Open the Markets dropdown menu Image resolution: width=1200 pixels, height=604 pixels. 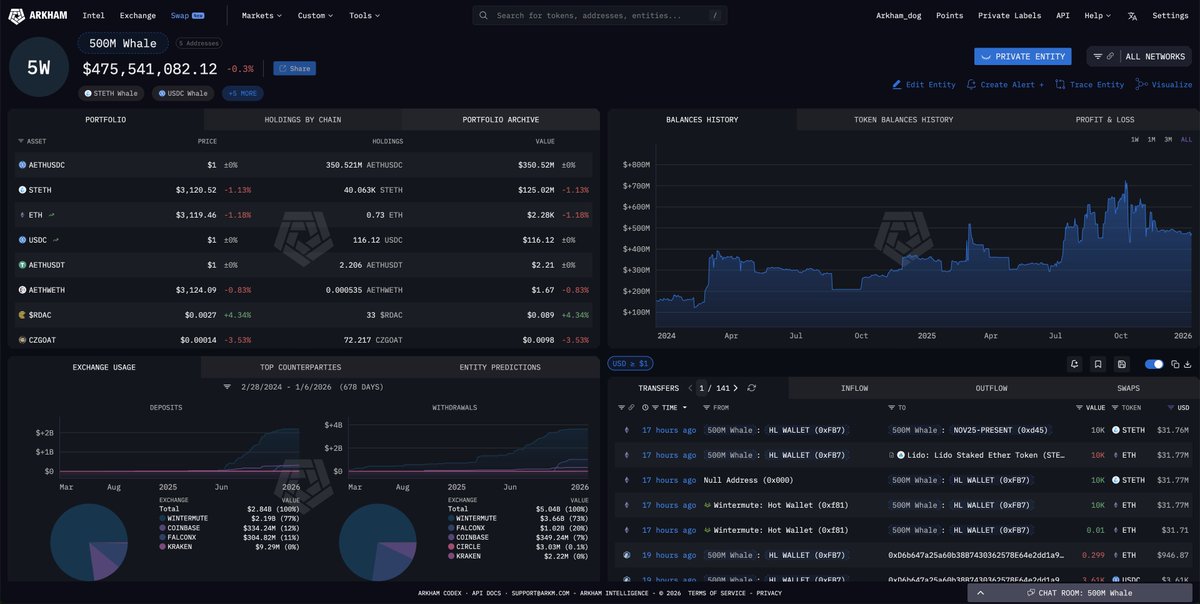point(261,16)
